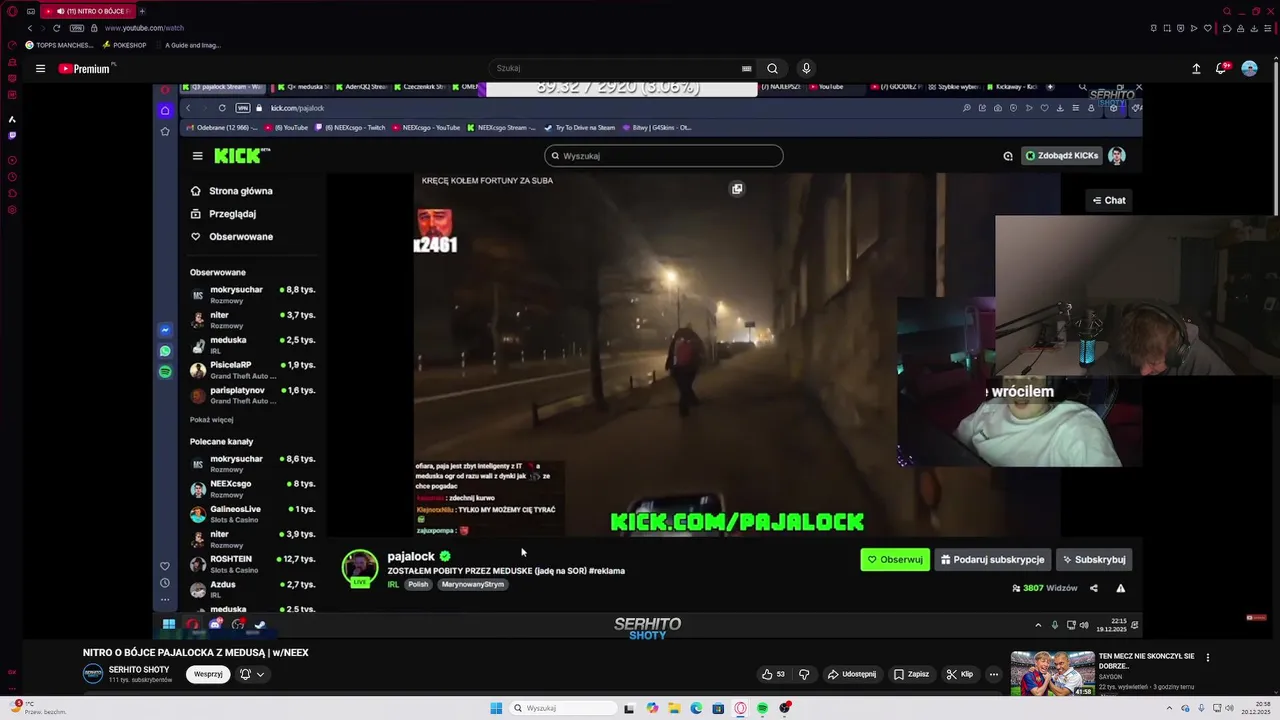Open the channel notification bell dropdown
The image size is (1280, 720).
click(251, 674)
